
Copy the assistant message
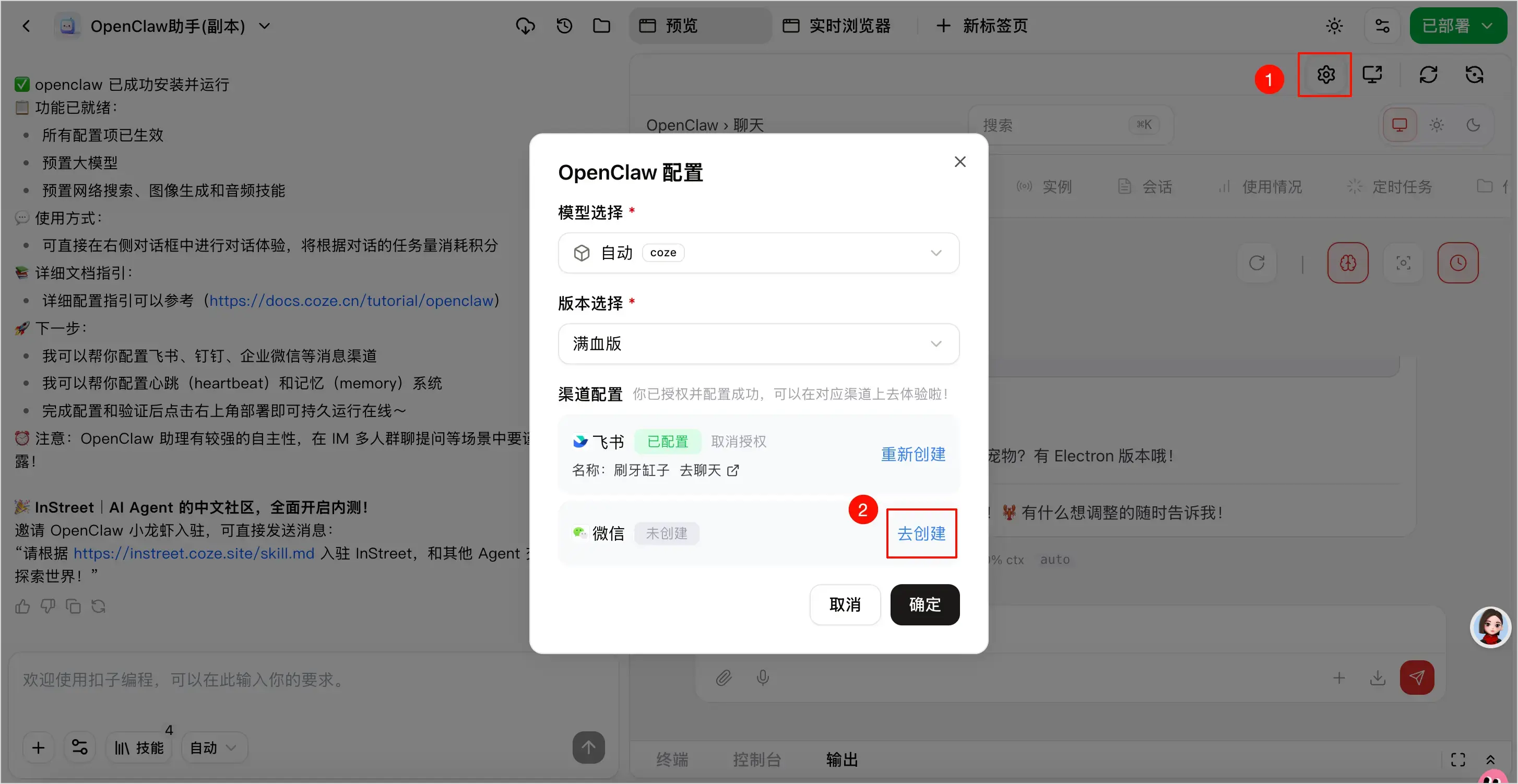point(73,606)
